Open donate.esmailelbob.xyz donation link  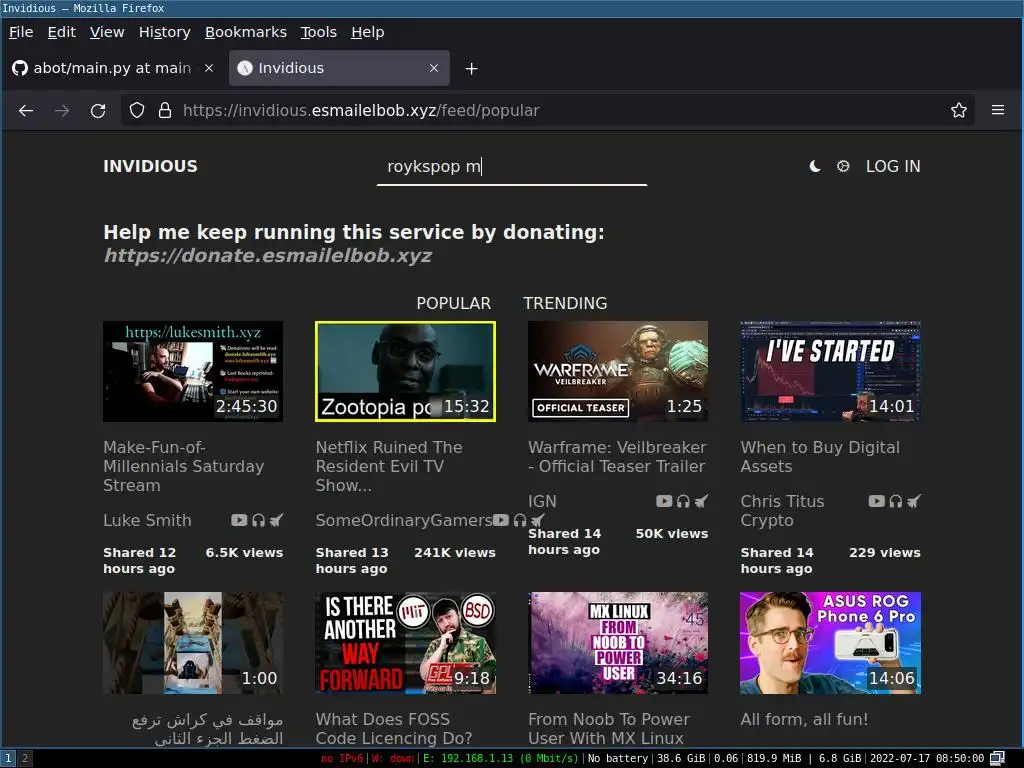[x=268, y=255]
